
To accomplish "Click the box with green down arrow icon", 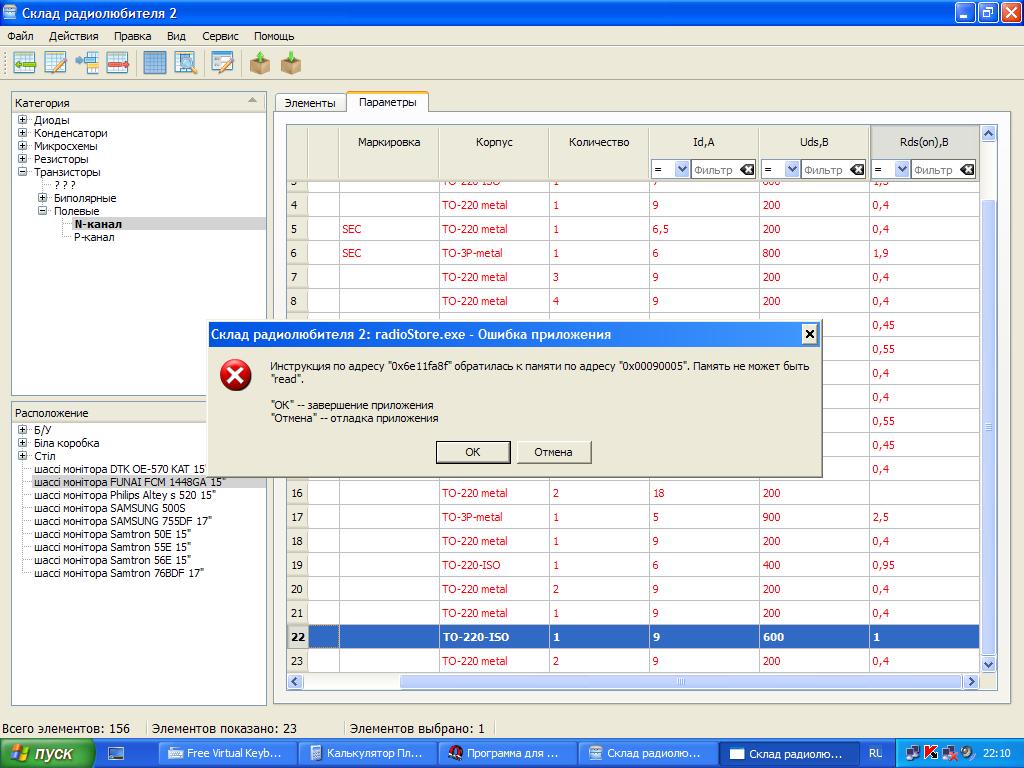I will (291, 63).
